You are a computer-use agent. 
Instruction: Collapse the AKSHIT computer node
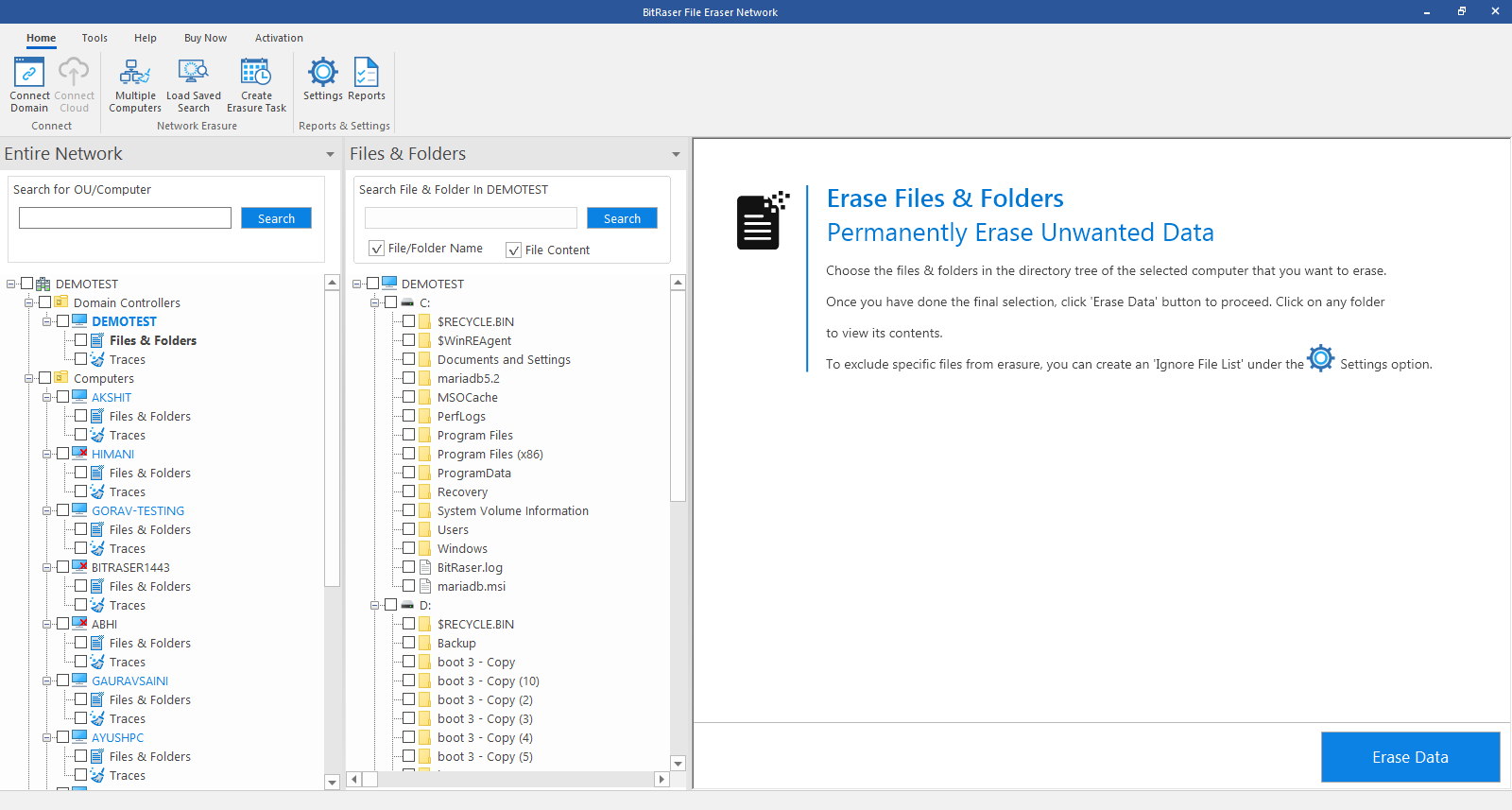47,397
